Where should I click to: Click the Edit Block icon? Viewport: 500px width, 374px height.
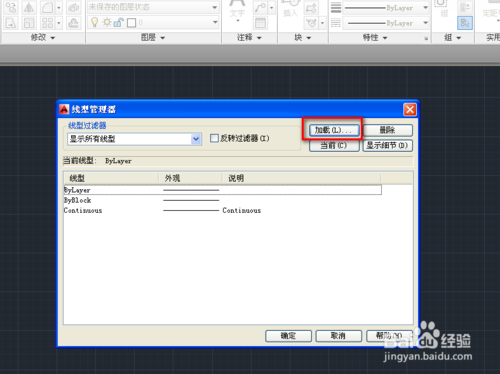311,23
